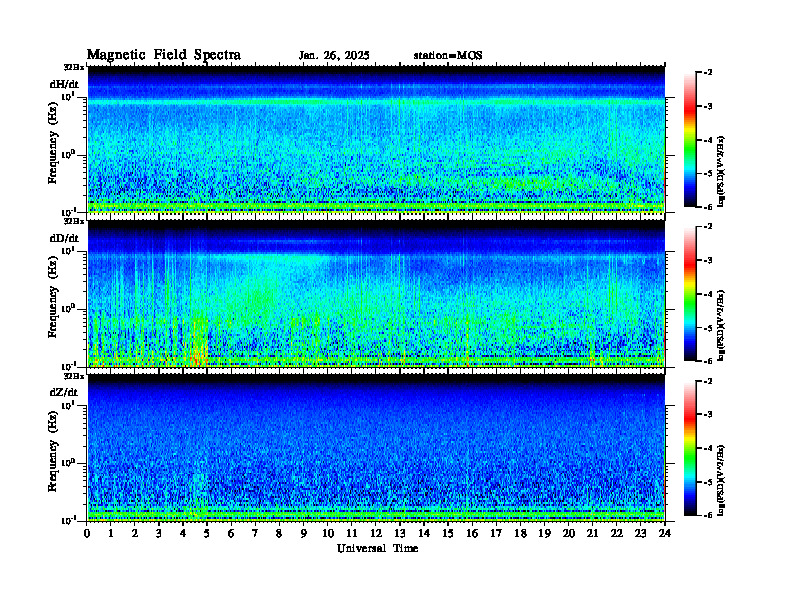792x612 pixels.
Task: Click the hour tick label "12" on time axis
Action: click(x=376, y=533)
